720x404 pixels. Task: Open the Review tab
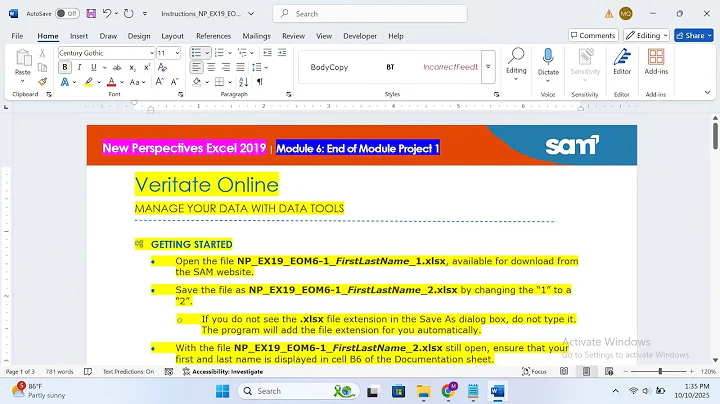coord(293,36)
